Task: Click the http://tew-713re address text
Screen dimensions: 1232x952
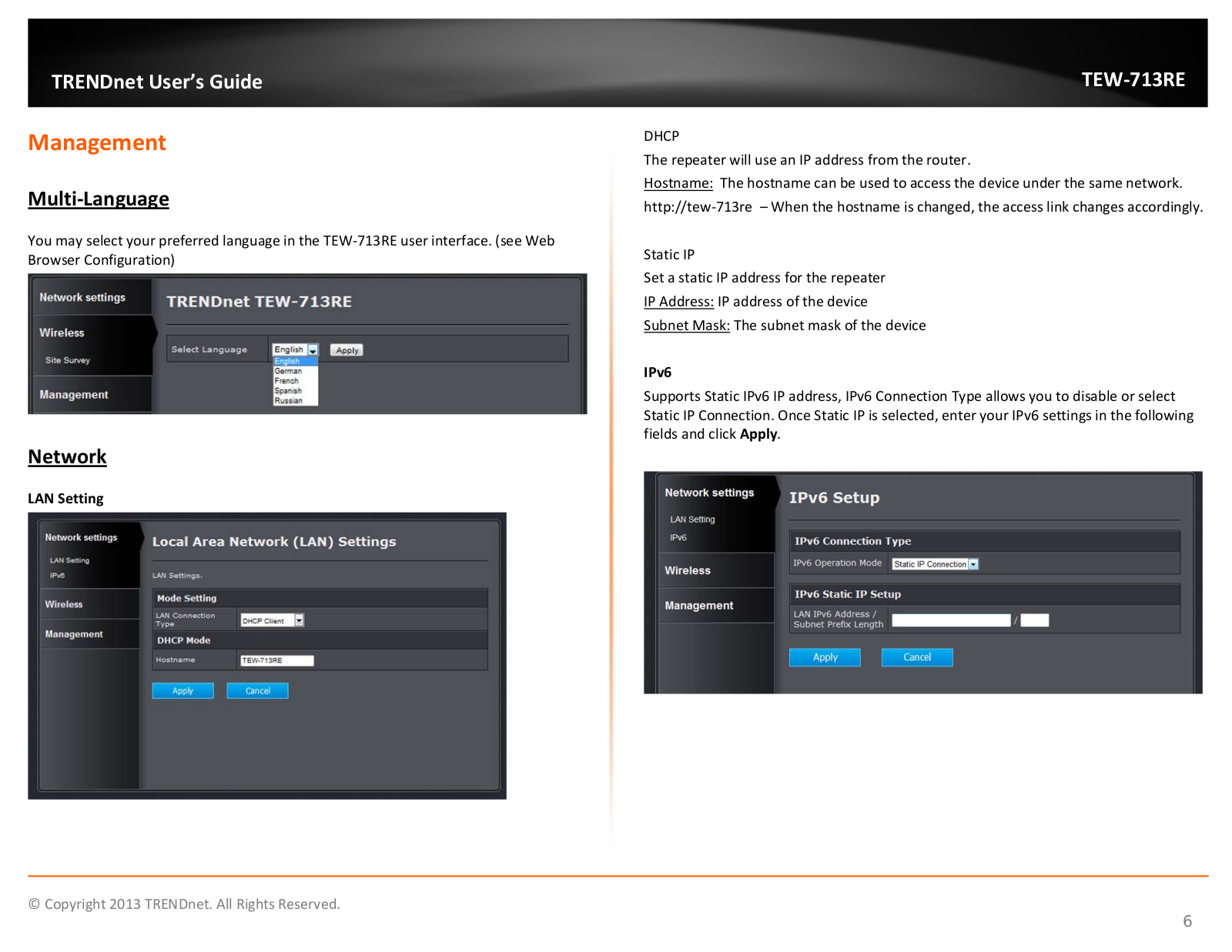Action: pos(698,207)
